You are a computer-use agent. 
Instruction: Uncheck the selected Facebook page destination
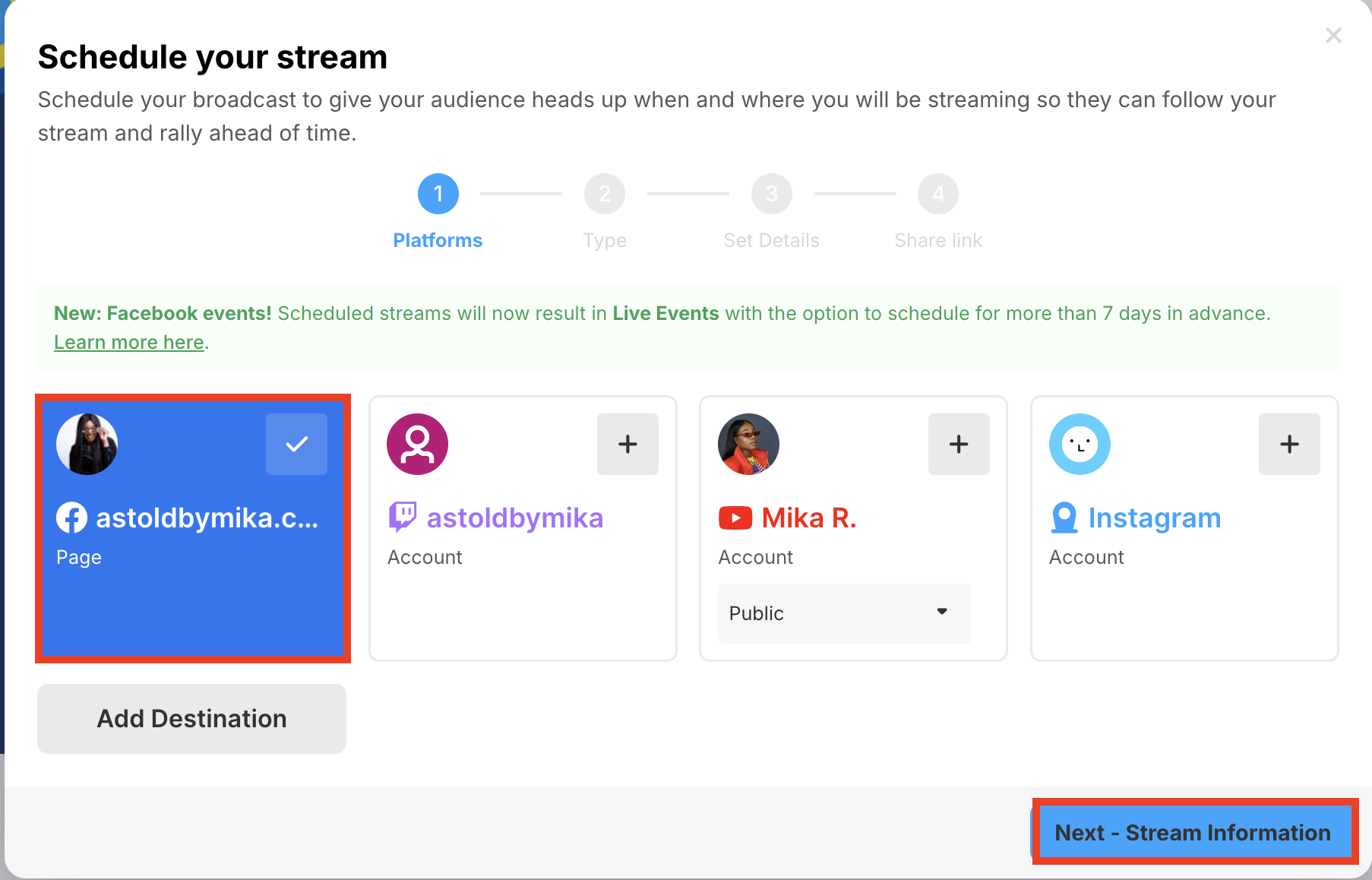click(x=296, y=444)
